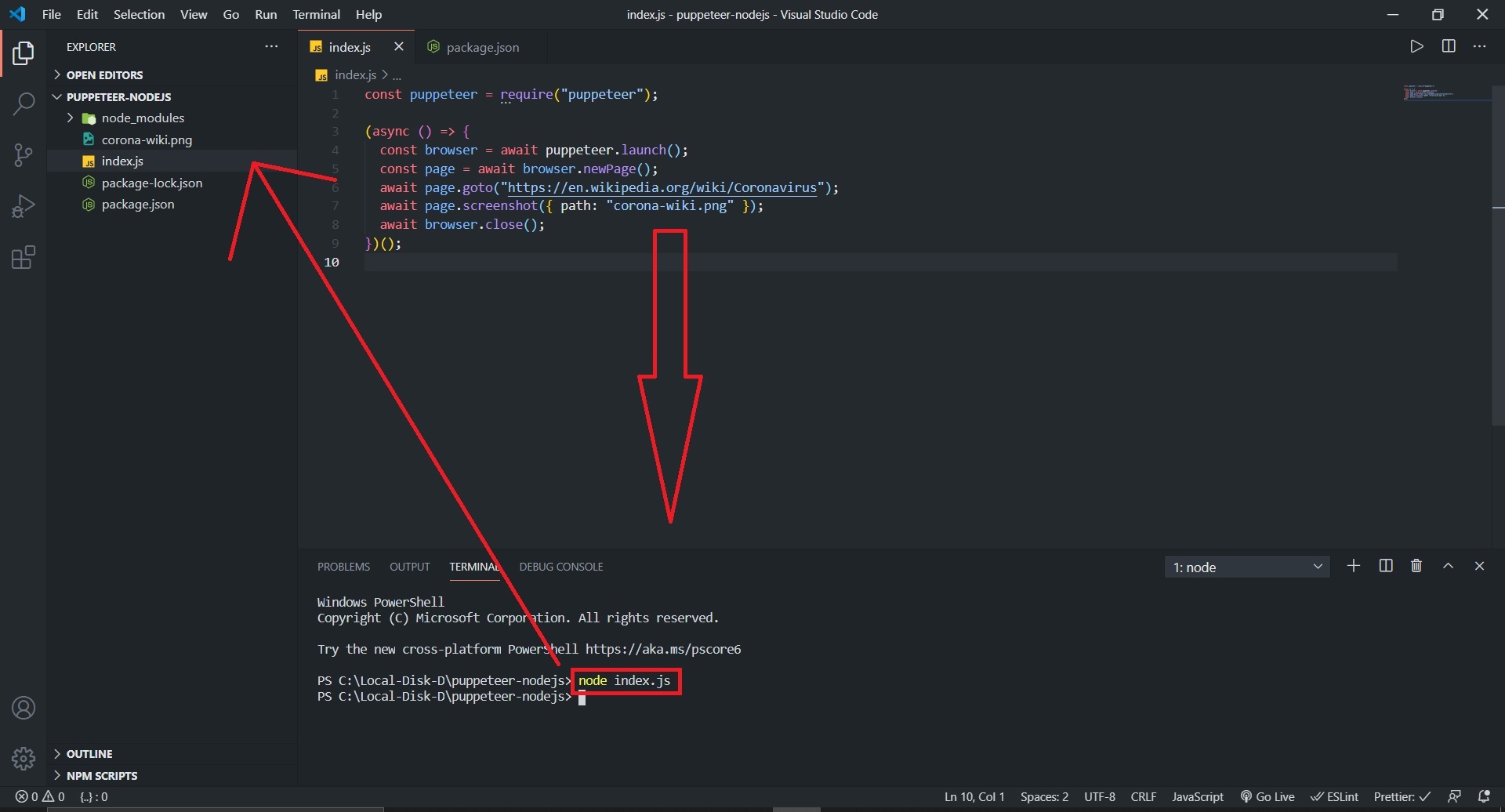1505x812 pixels.
Task: Split the editor to the right
Action: pyautogui.click(x=1449, y=46)
